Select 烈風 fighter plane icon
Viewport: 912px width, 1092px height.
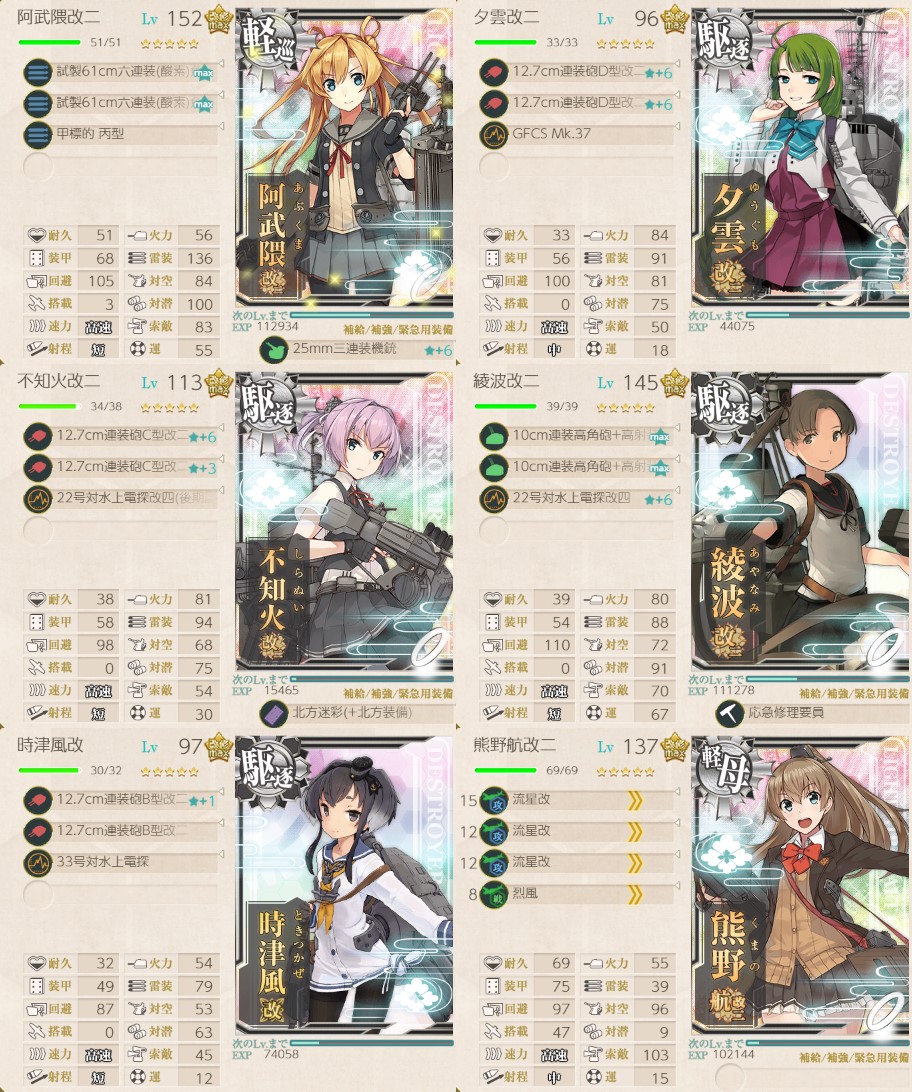tap(494, 894)
